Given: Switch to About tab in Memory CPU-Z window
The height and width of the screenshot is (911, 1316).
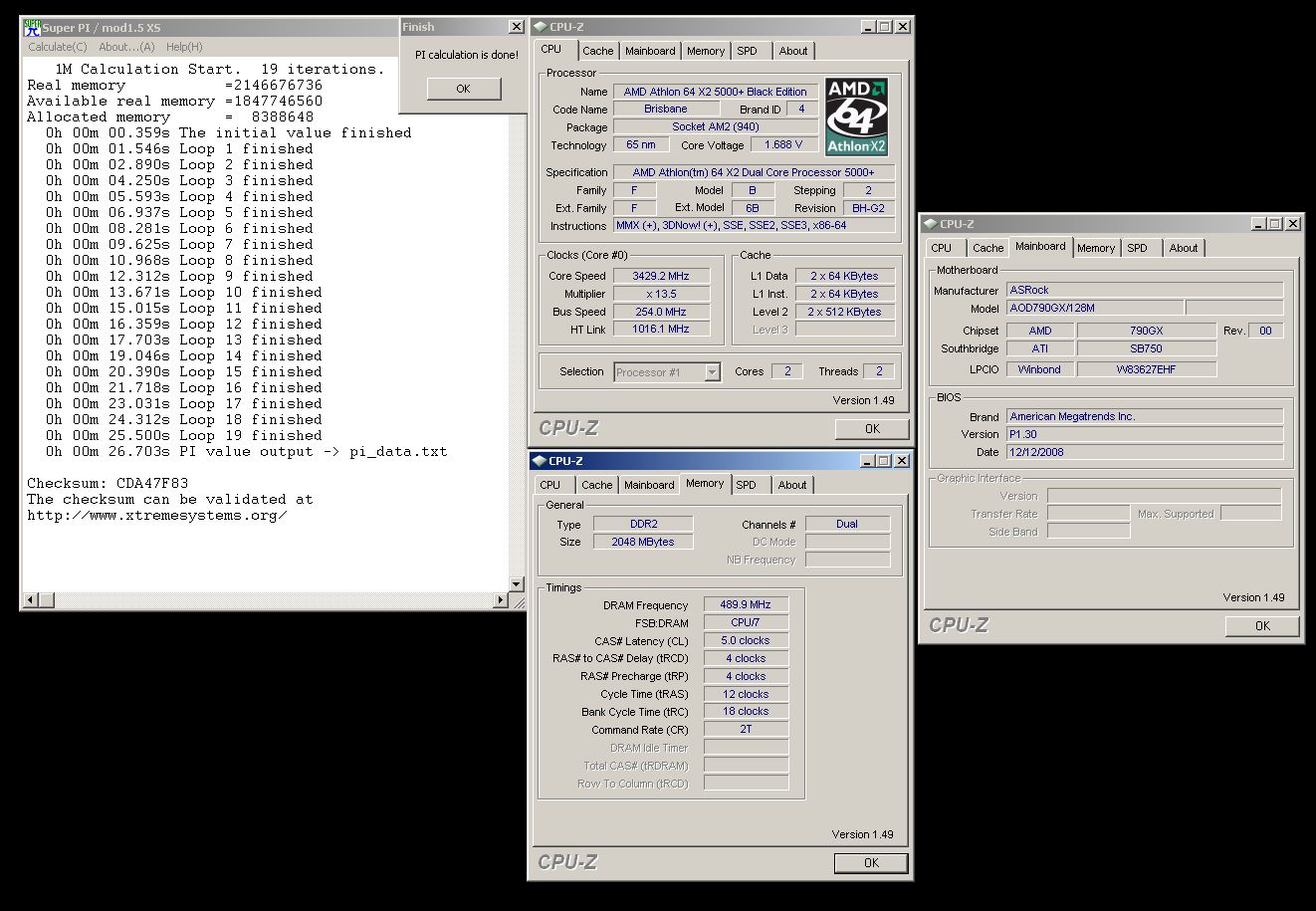Looking at the screenshot, I should coord(792,485).
